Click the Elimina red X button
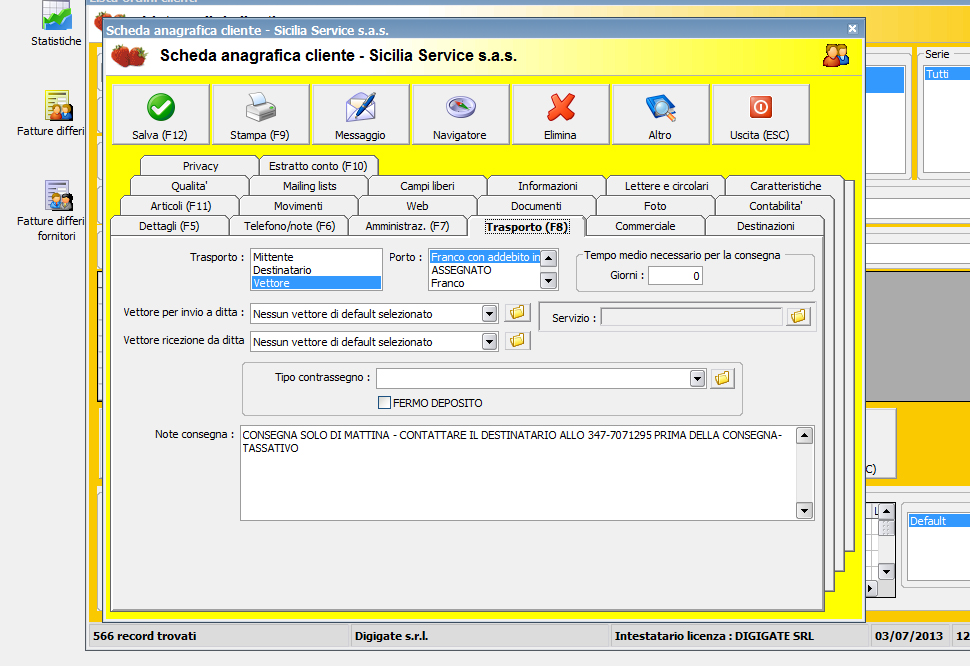 560,115
